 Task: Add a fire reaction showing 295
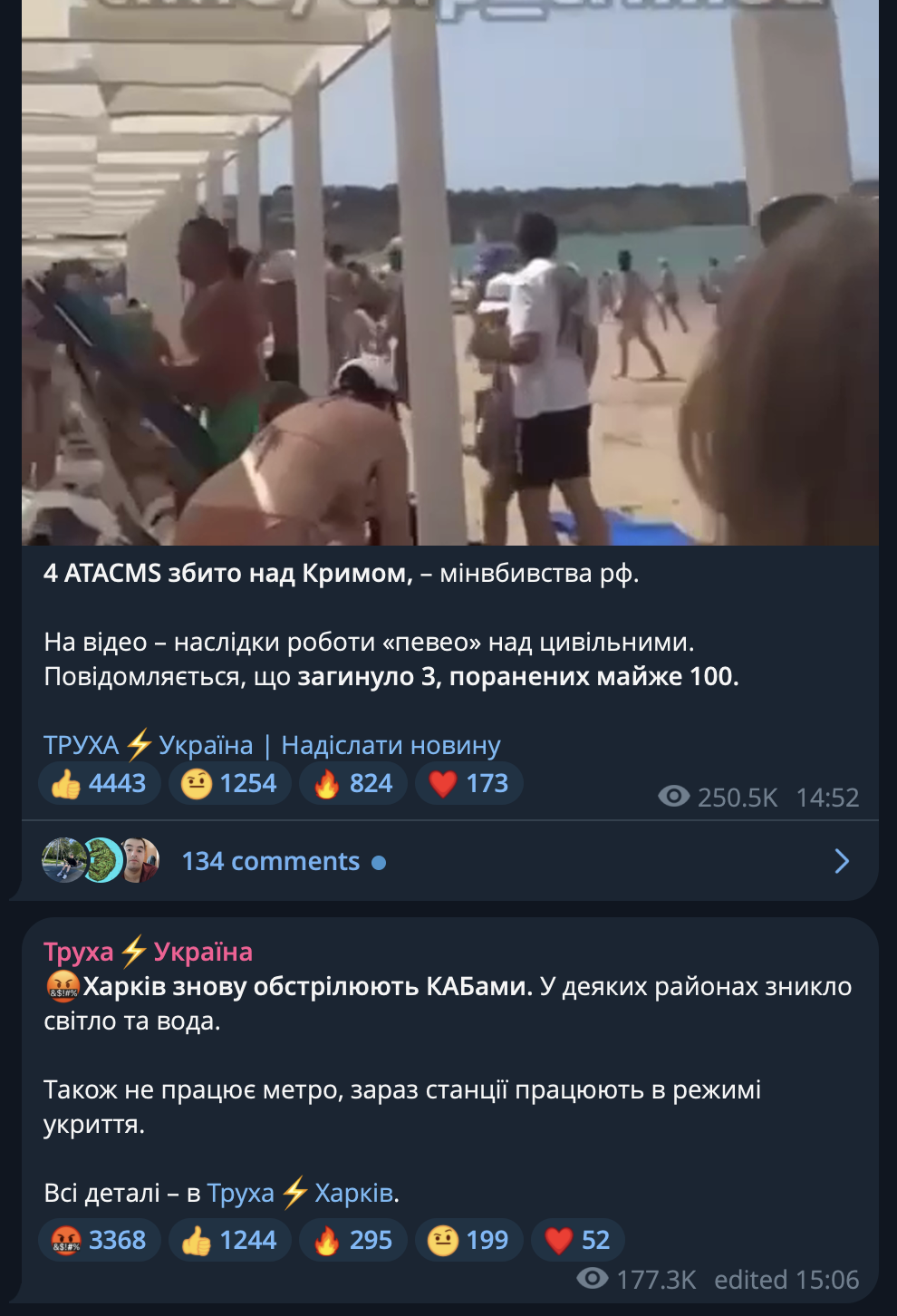(x=353, y=1240)
